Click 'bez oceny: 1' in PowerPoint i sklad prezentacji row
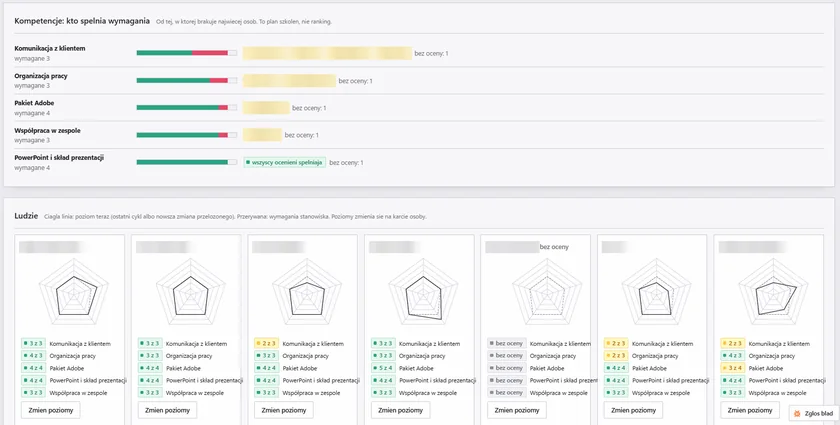The width and height of the screenshot is (840, 425). 346,162
